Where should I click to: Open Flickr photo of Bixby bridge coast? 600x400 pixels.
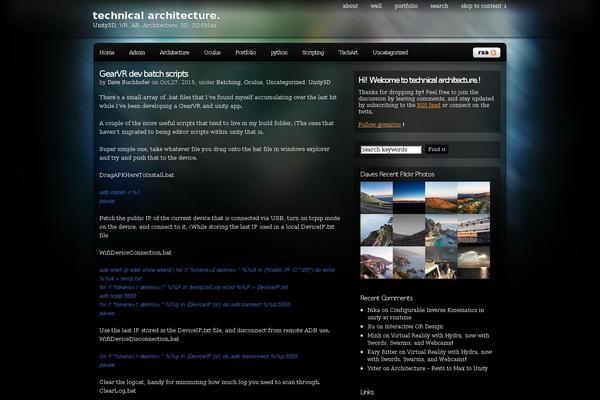376,263
